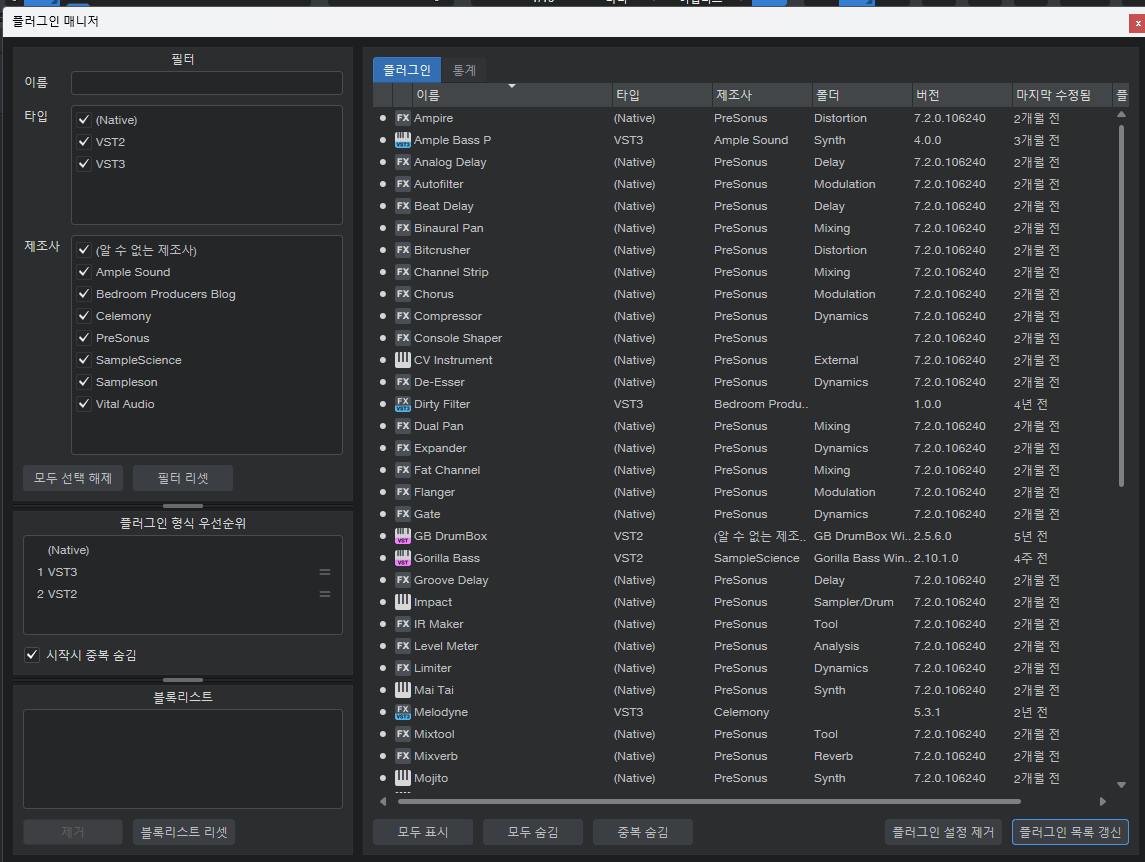Uncheck the Sampleson manufacturer filter
Viewport: 1145px width, 862px height.
(84, 381)
